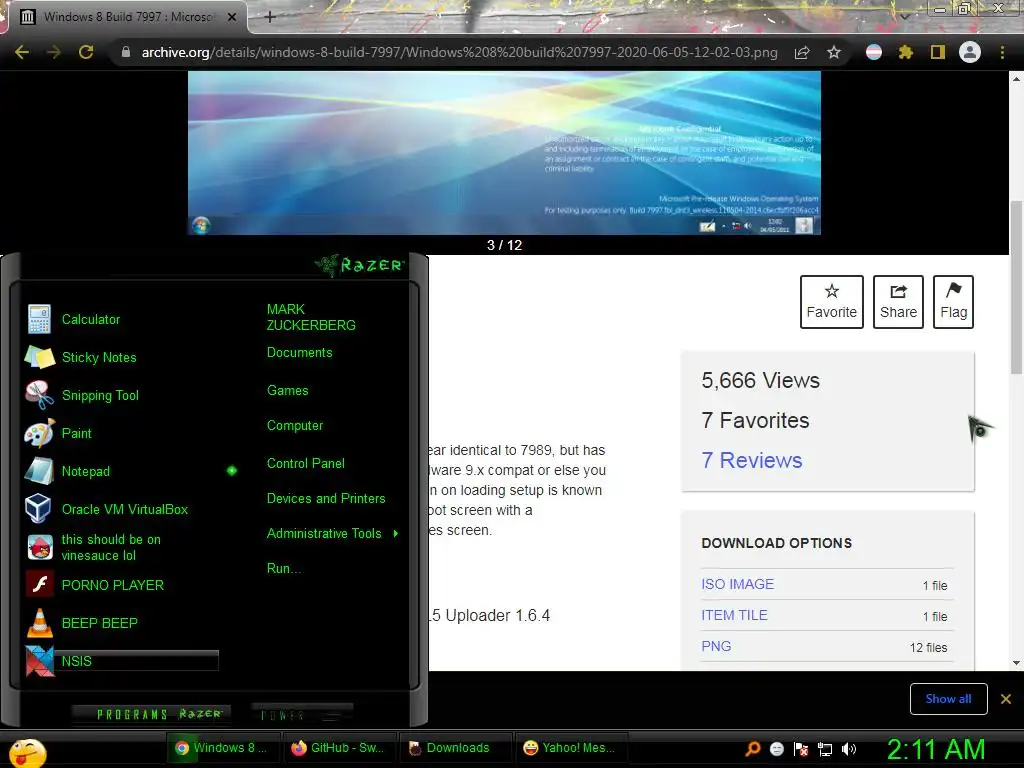This screenshot has width=1024, height=768.
Task: Flag this archive item
Action: (x=953, y=302)
